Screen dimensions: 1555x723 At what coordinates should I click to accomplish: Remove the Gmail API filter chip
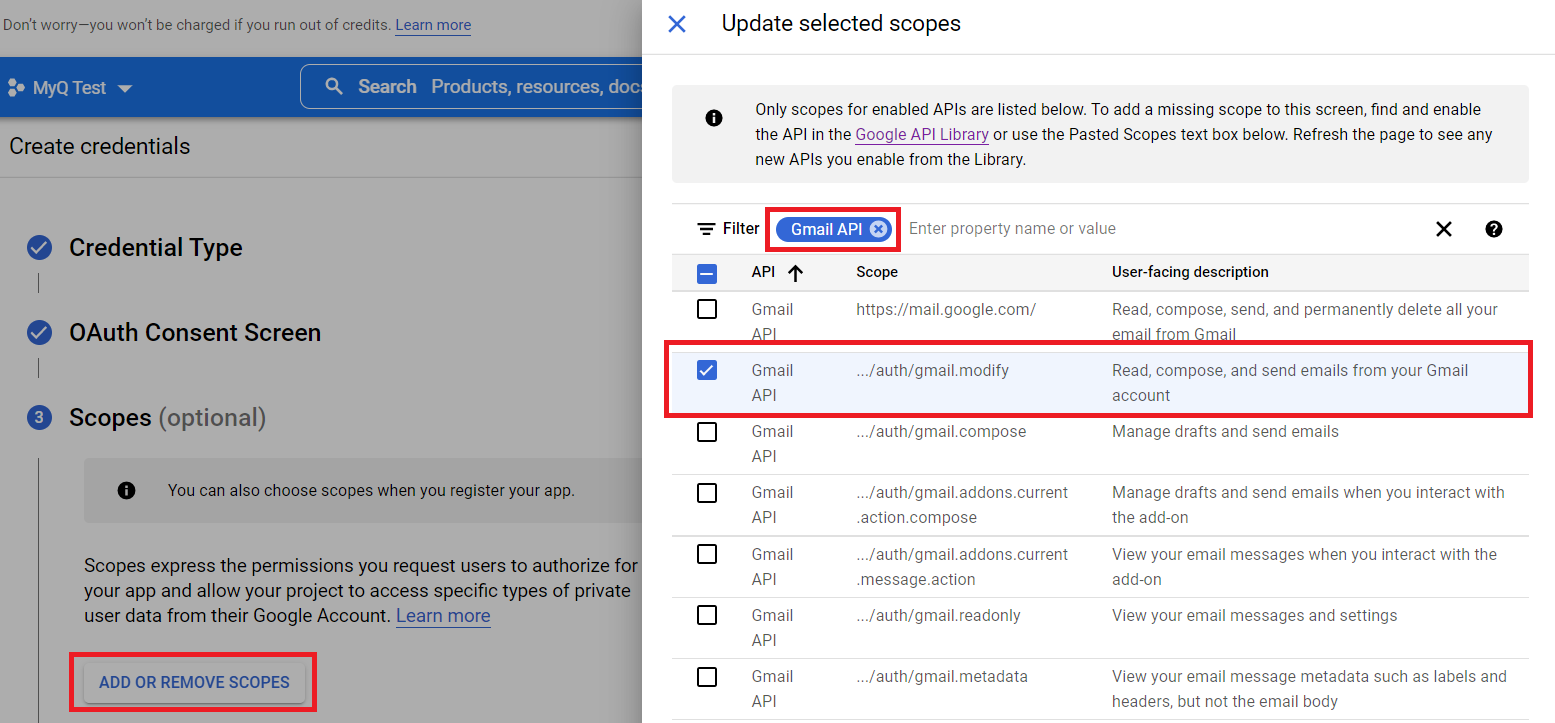point(877,228)
